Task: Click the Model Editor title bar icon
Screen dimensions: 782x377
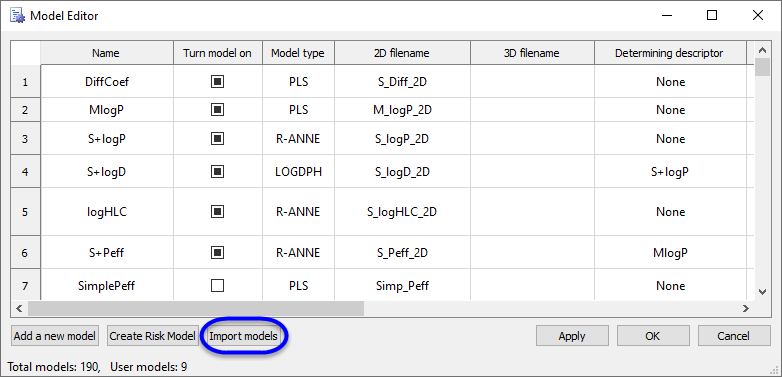Action: coord(17,16)
